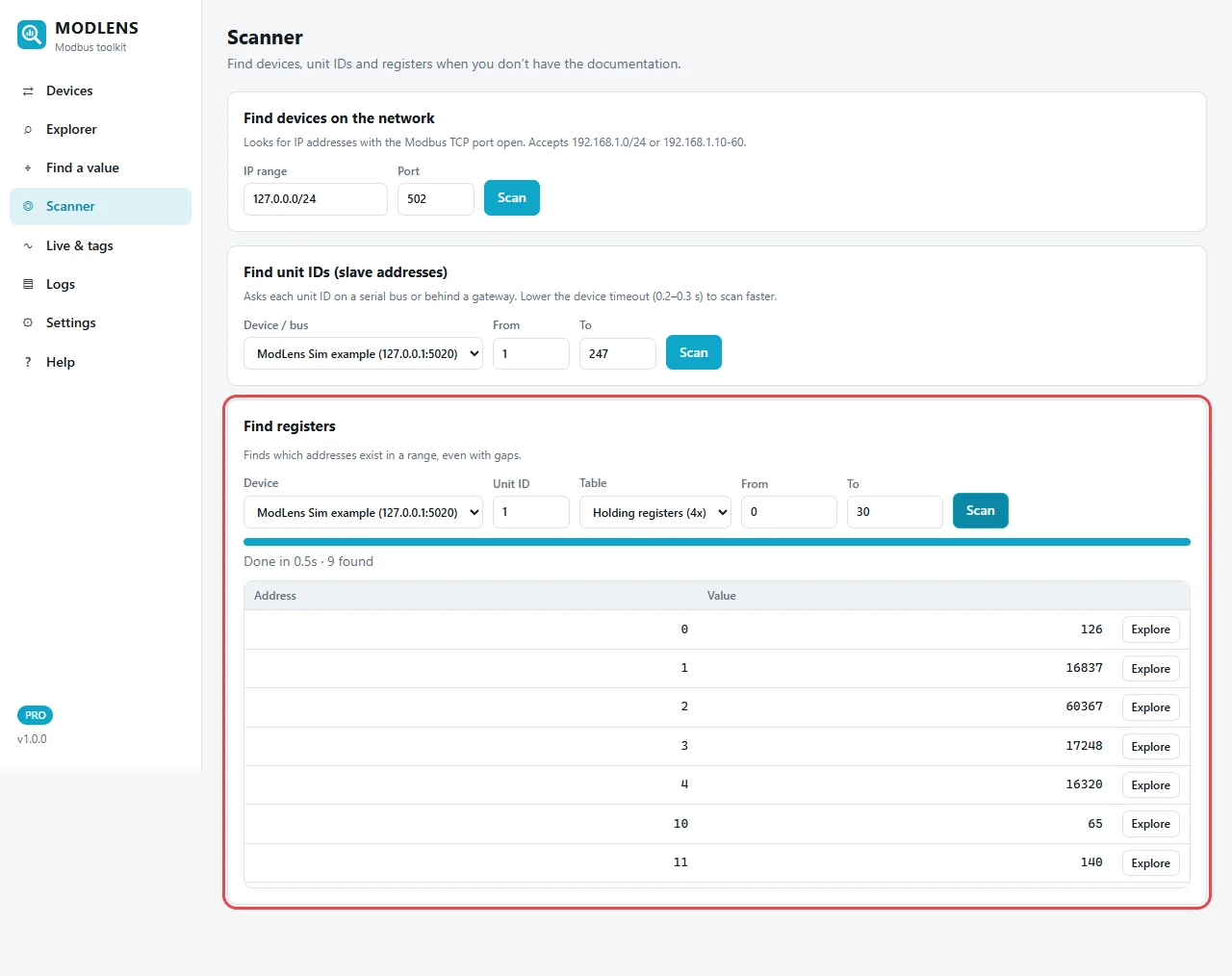The width and height of the screenshot is (1232, 976).
Task: Click the ModLens magnifier logo icon
Action: 32,36
